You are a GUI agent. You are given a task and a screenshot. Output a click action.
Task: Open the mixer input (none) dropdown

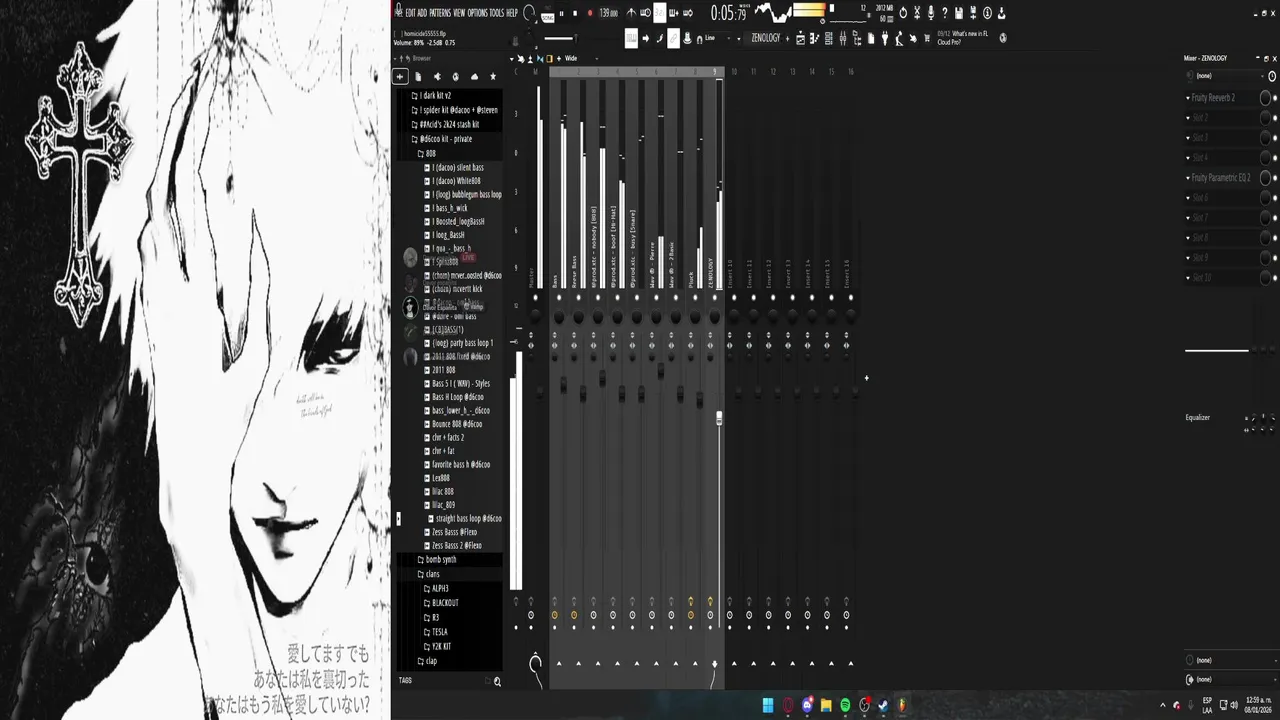pos(1225,76)
